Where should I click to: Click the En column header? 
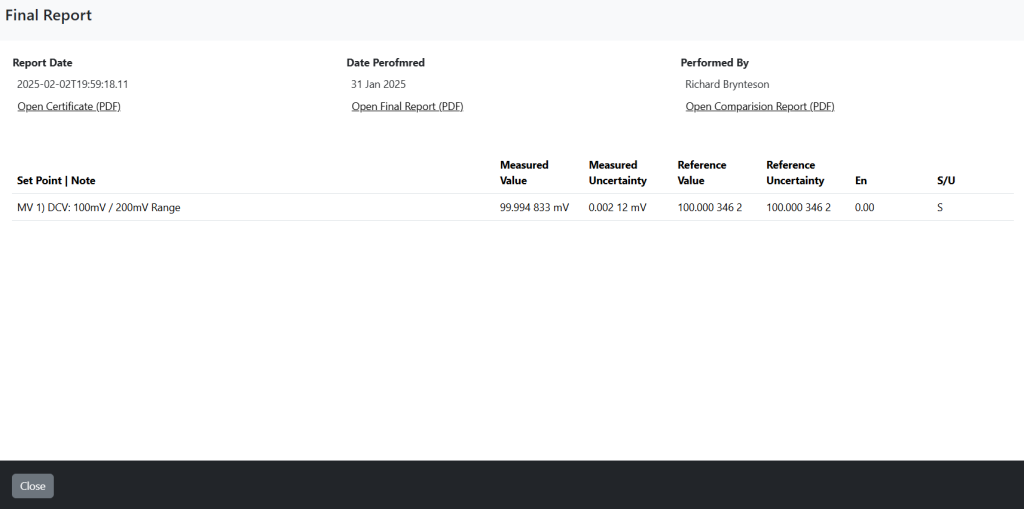point(861,180)
